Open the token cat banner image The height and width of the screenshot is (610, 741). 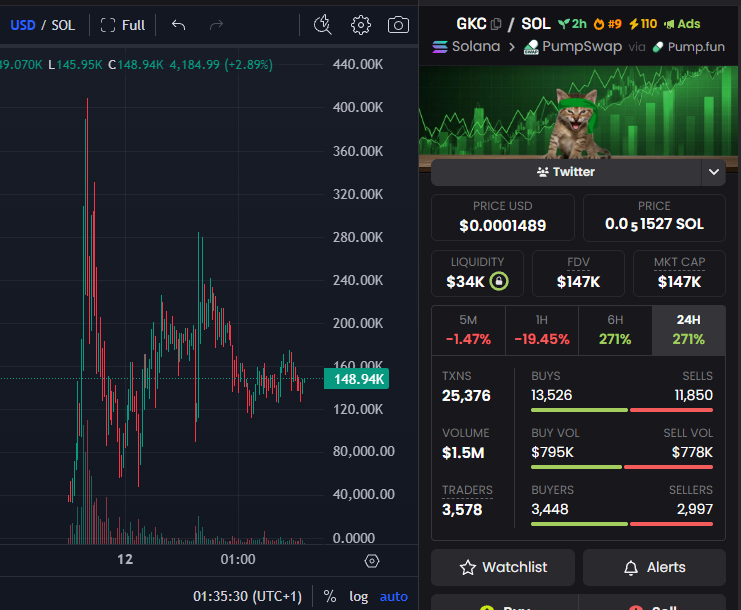[578, 112]
